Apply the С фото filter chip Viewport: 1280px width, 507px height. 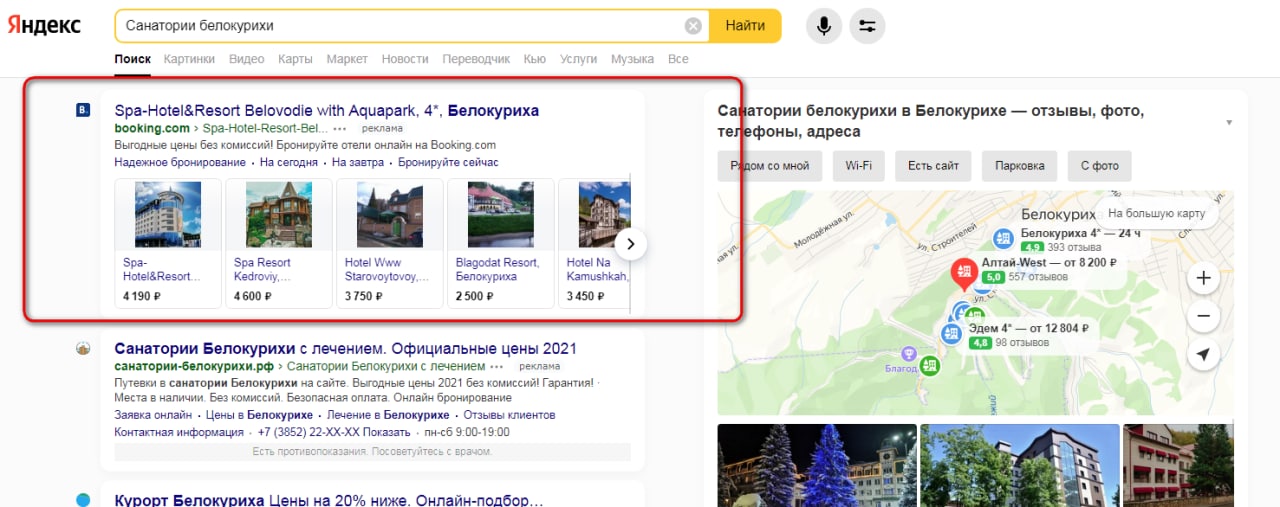click(x=1099, y=166)
